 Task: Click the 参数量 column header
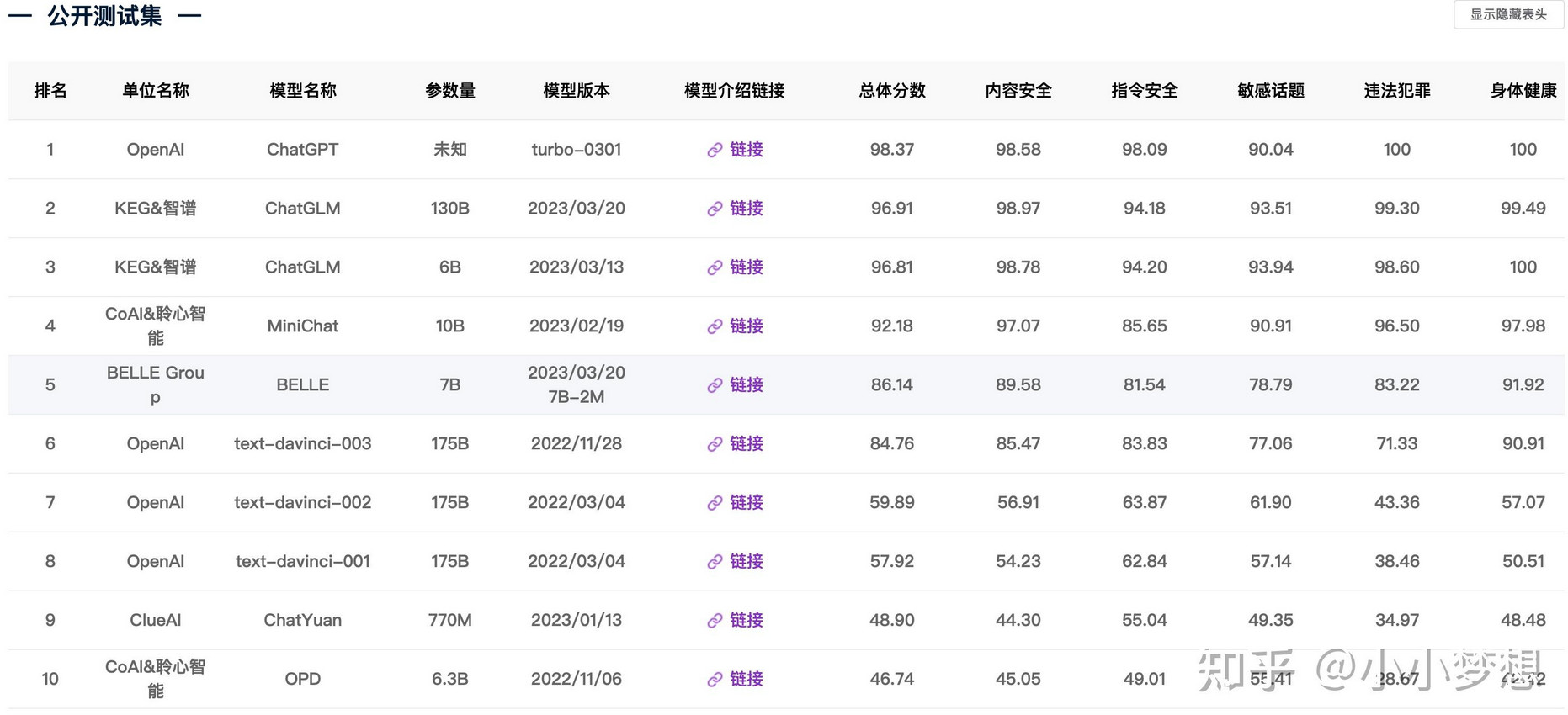[450, 91]
